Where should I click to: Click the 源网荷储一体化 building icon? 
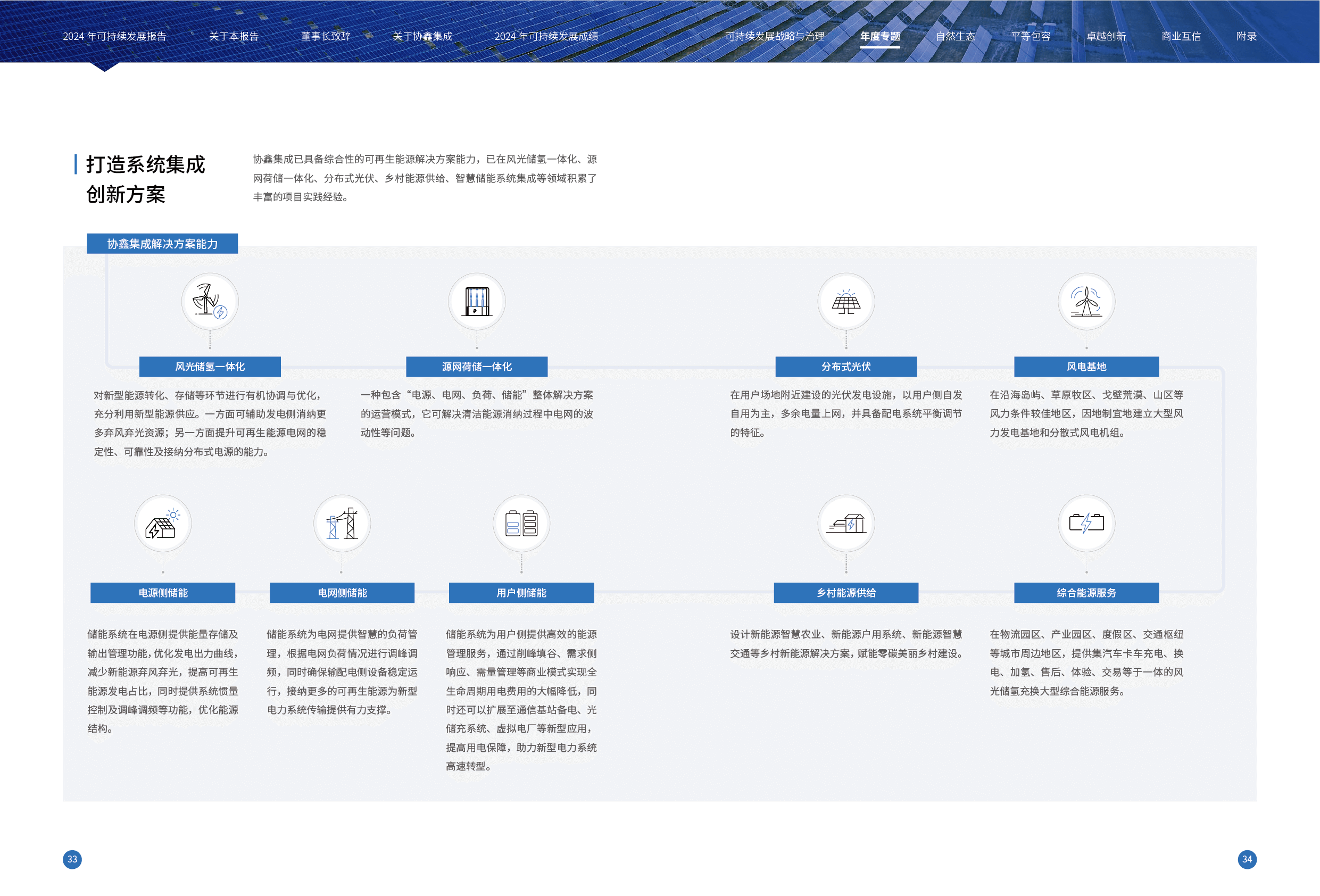point(477,302)
